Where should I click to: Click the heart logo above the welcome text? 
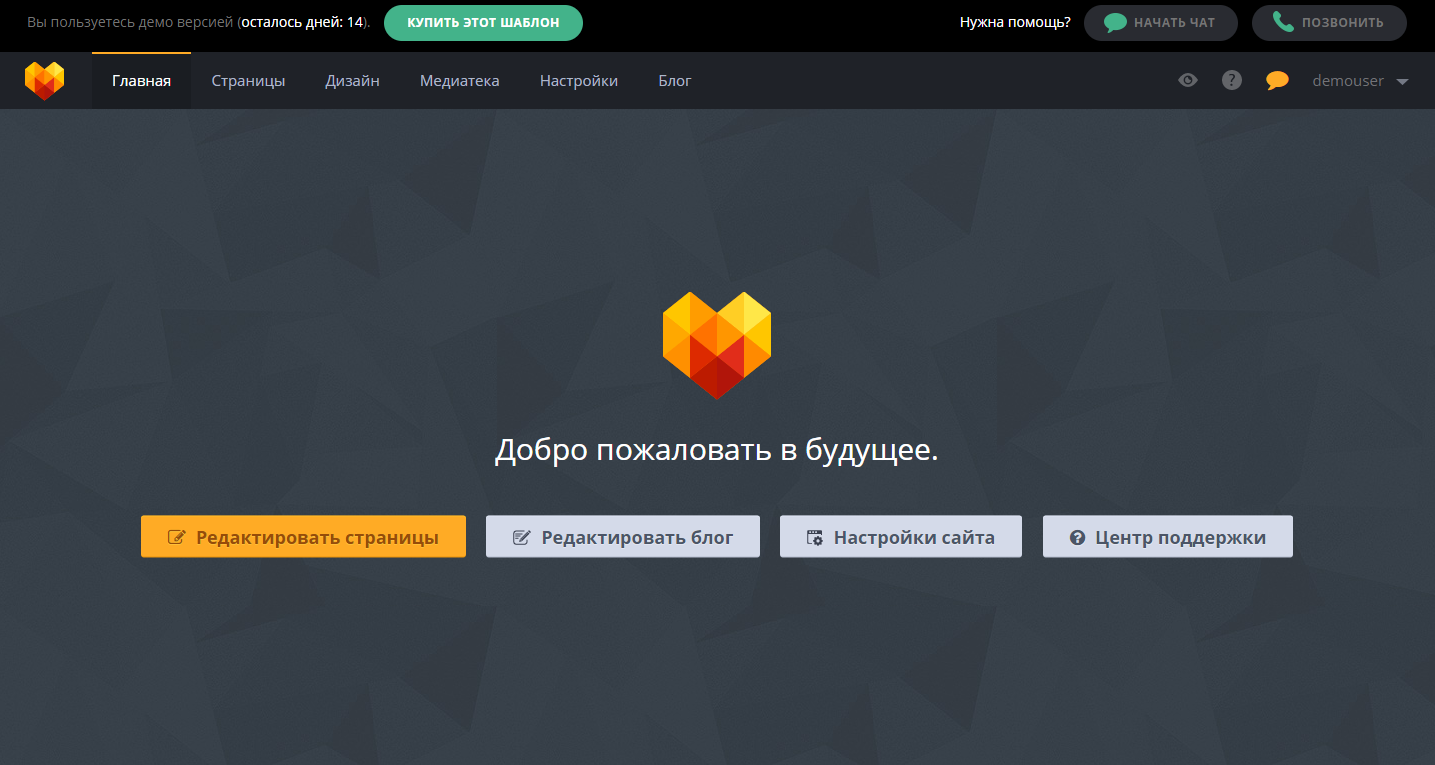[716, 344]
